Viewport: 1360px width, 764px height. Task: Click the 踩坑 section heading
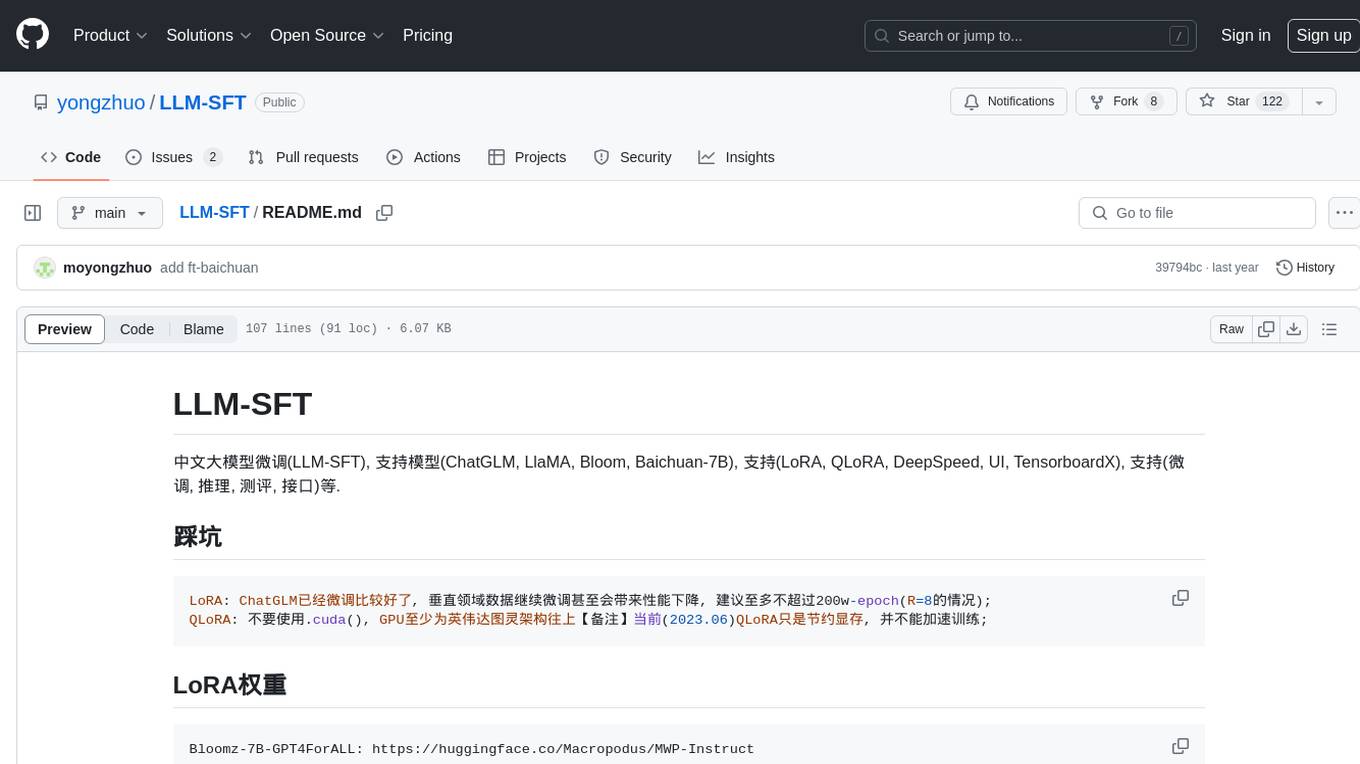(198, 537)
